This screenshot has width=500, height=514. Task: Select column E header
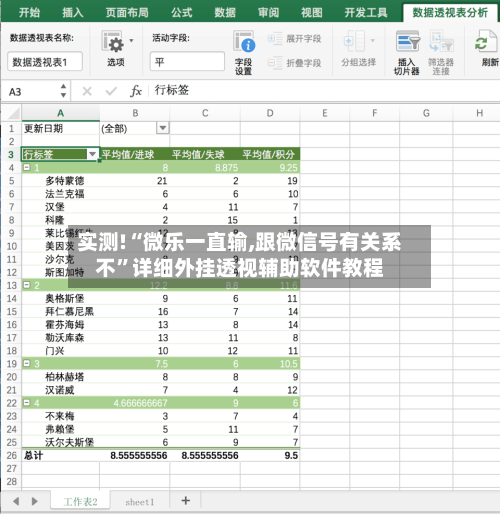click(325, 113)
